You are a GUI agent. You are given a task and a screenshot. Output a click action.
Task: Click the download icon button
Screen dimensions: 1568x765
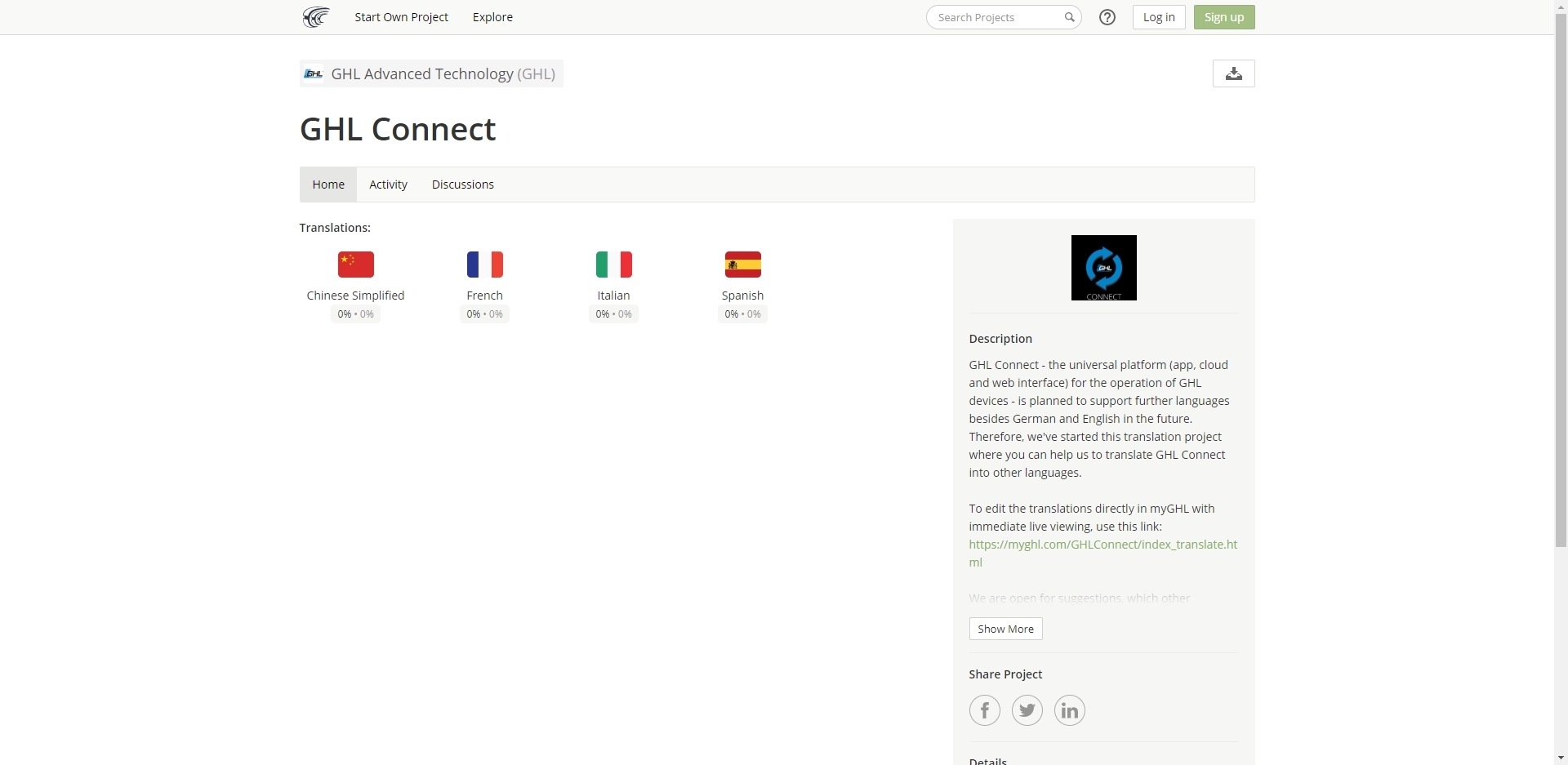click(x=1233, y=73)
